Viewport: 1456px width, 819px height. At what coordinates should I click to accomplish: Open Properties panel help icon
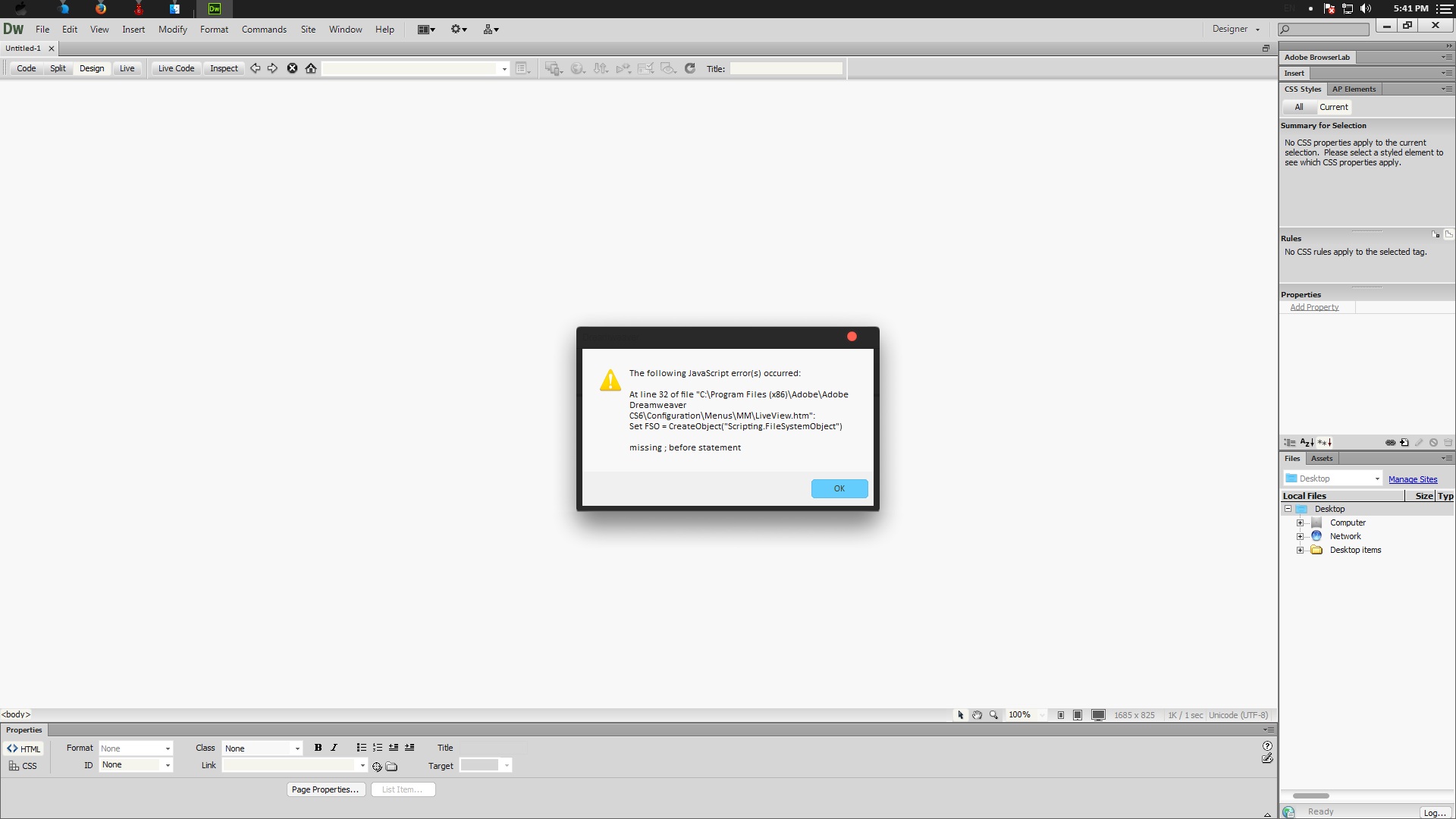coord(1267,746)
